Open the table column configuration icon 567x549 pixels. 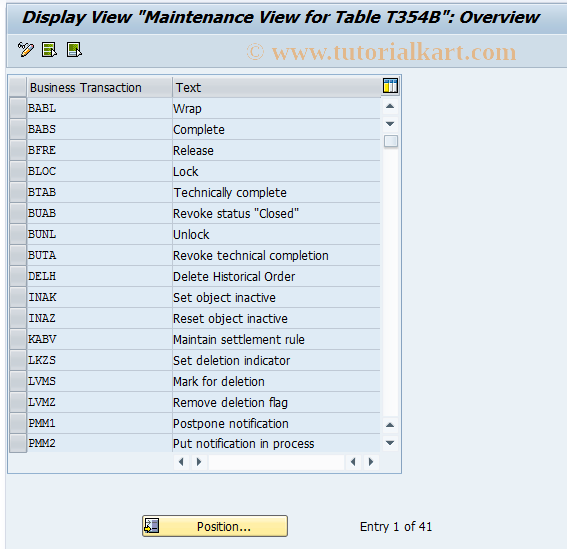pyautogui.click(x=390, y=86)
